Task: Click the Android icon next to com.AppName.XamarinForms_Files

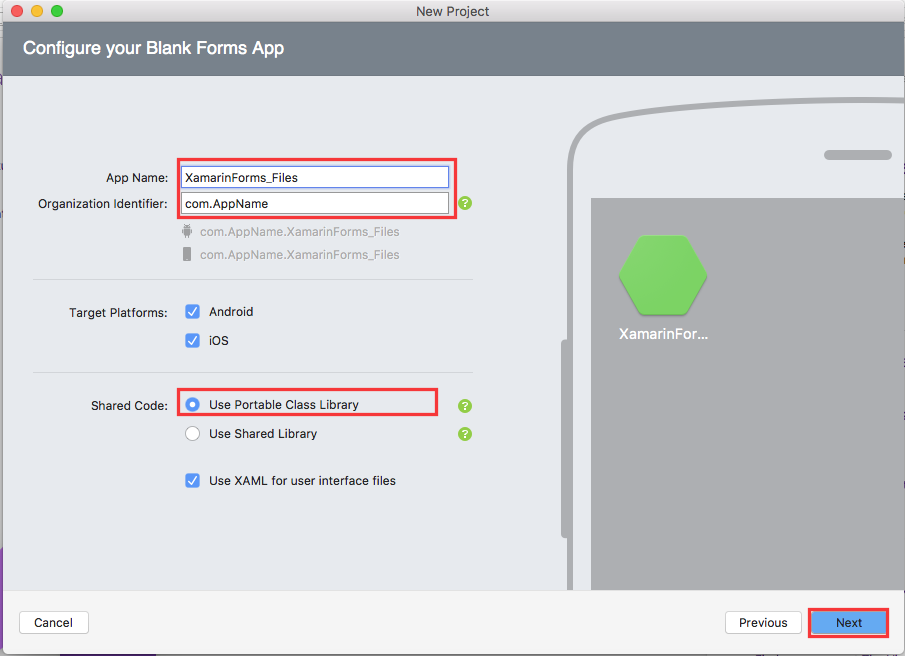Action: (x=187, y=231)
